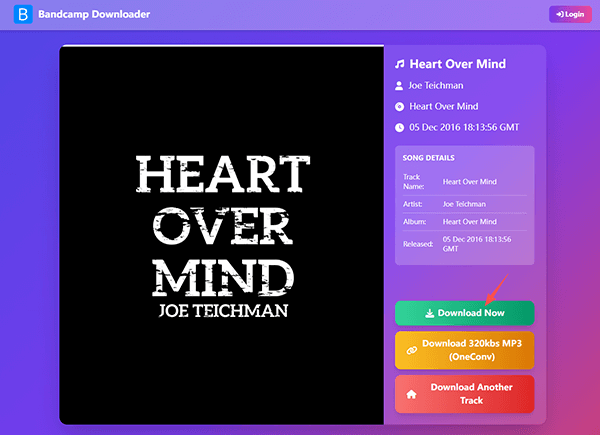Click the music note icon beside the song title
Screen dimensions: 600x435
pyautogui.click(x=399, y=64)
